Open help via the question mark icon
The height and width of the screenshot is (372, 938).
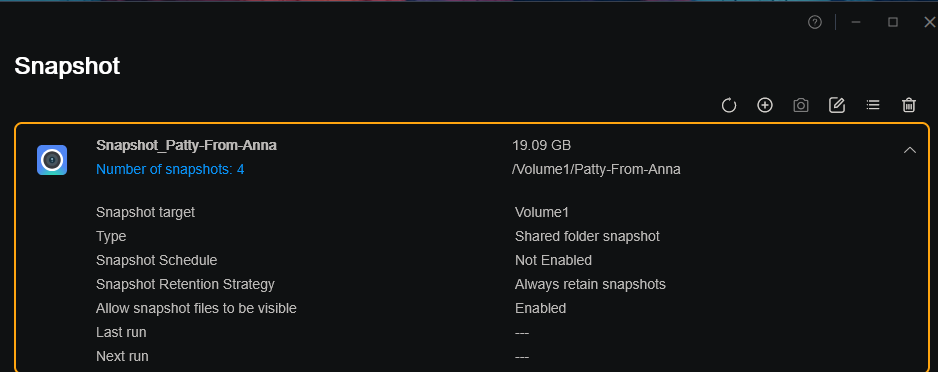tap(815, 22)
